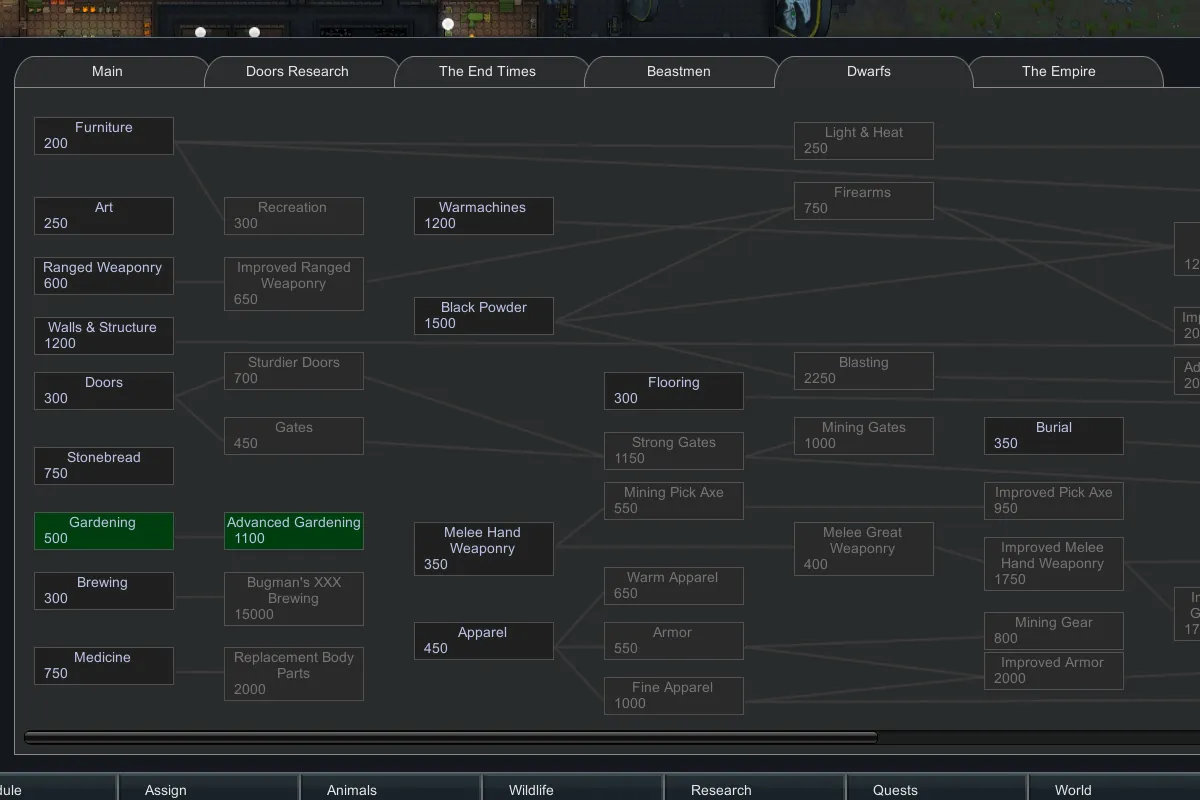This screenshot has width=1200, height=800.
Task: Click Bugman's XXX Brewing node
Action: point(294,599)
